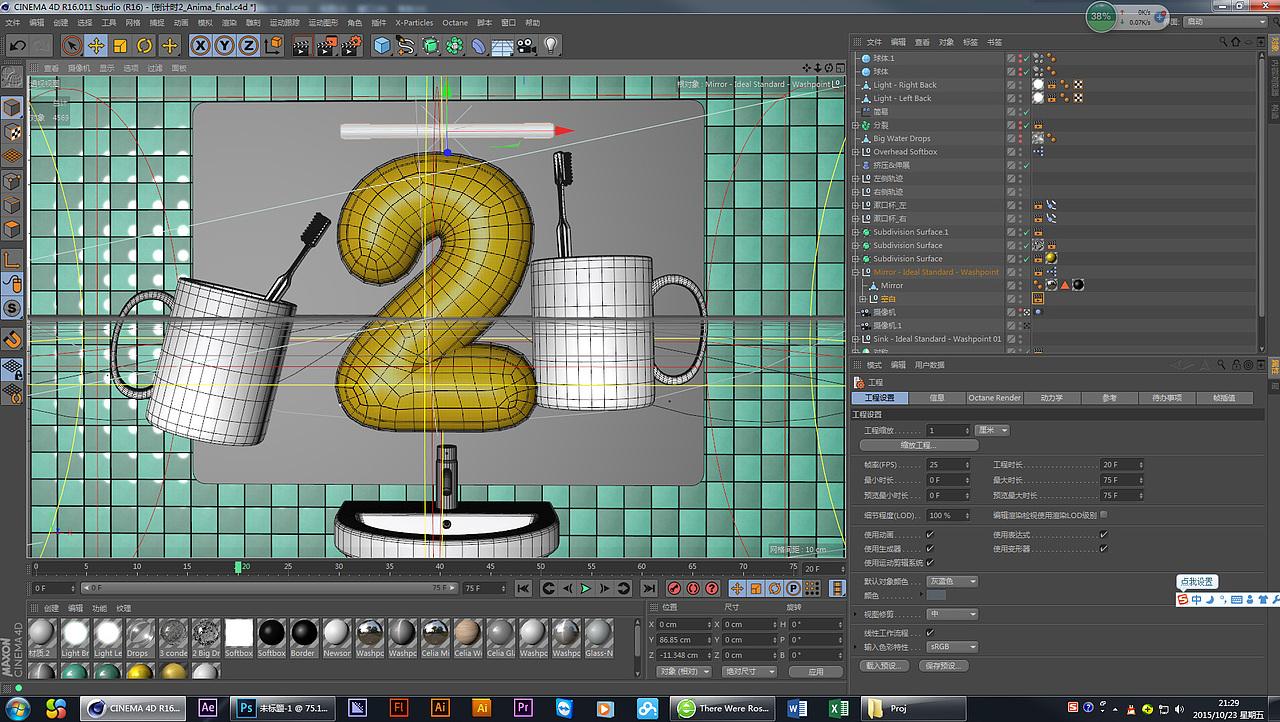Image resolution: width=1280 pixels, height=722 pixels.
Task: Open the 对象(相对) coordinate mode dropdown
Action: point(684,672)
